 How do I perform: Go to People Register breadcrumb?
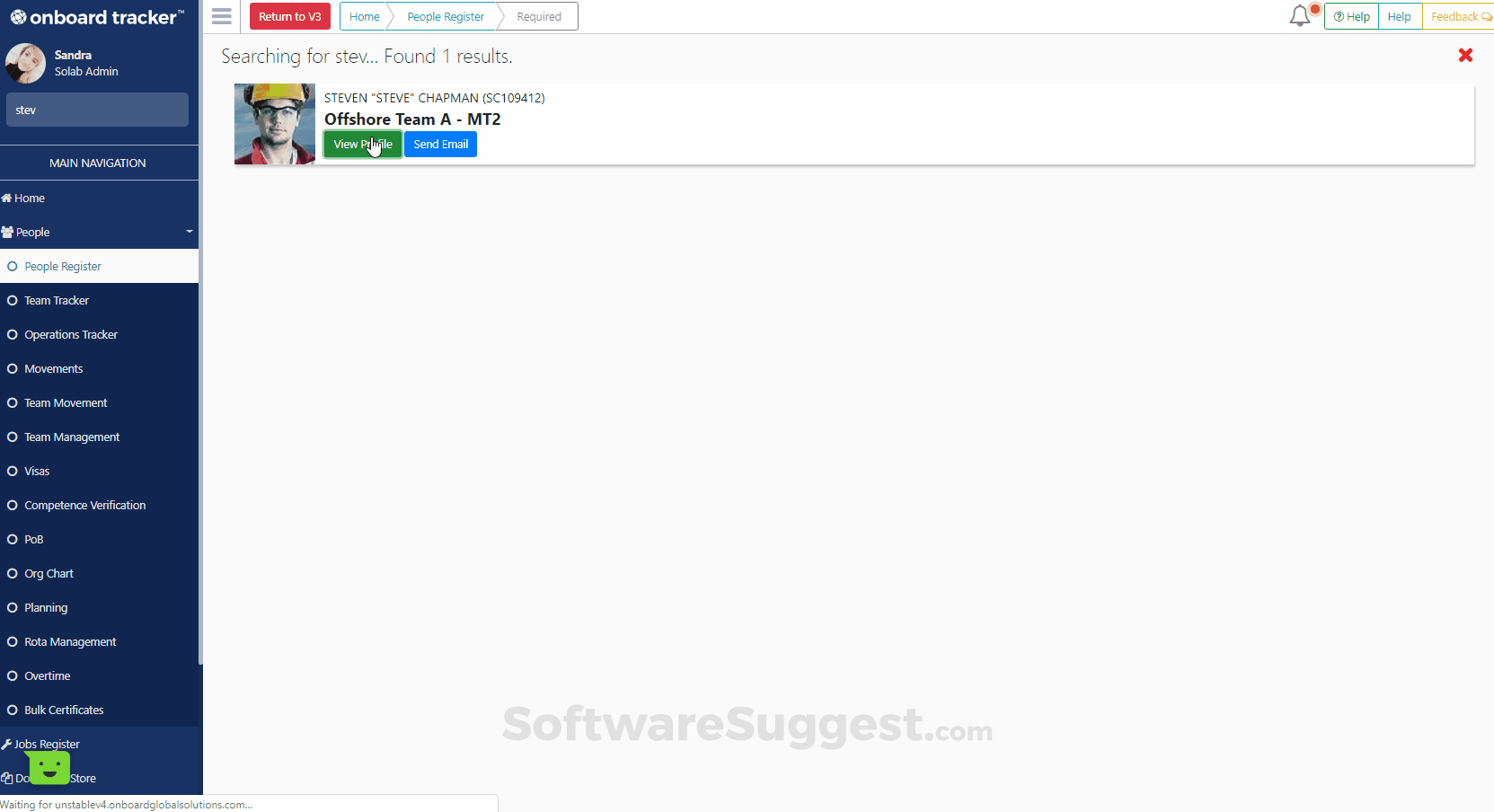pyautogui.click(x=446, y=16)
